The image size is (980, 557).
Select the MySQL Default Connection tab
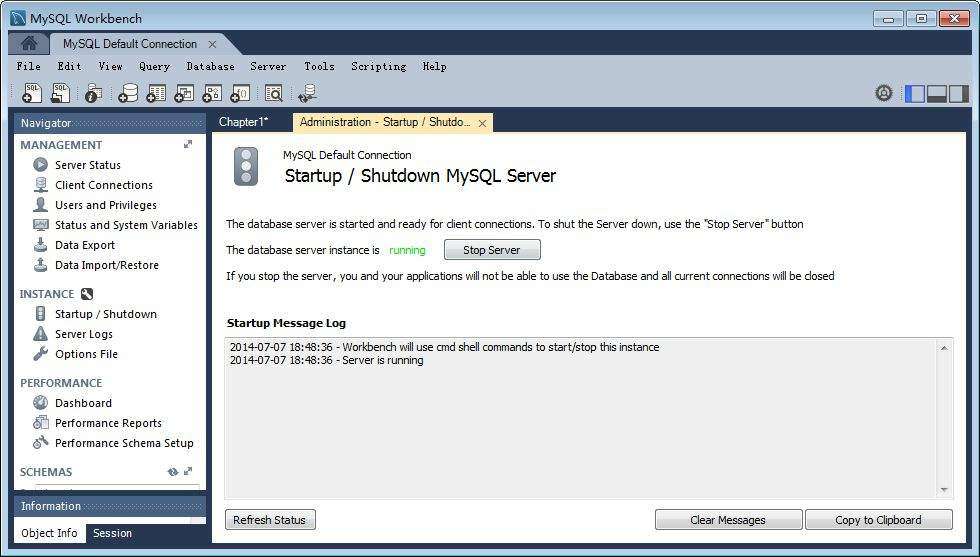130,44
